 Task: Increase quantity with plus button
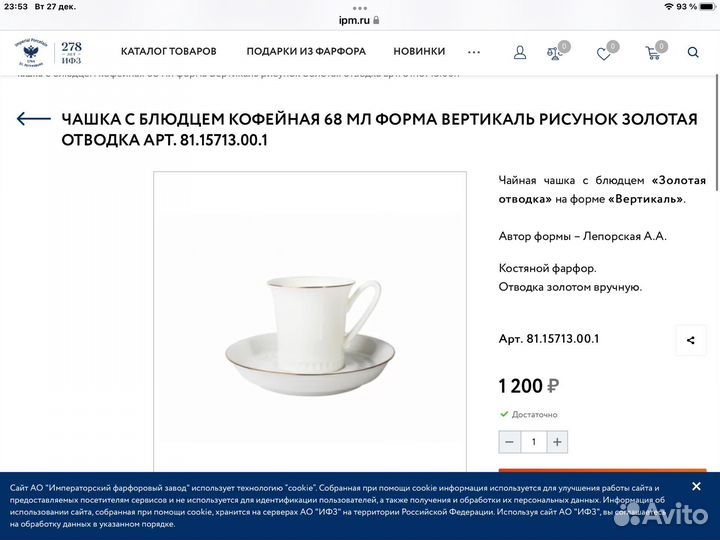point(557,442)
